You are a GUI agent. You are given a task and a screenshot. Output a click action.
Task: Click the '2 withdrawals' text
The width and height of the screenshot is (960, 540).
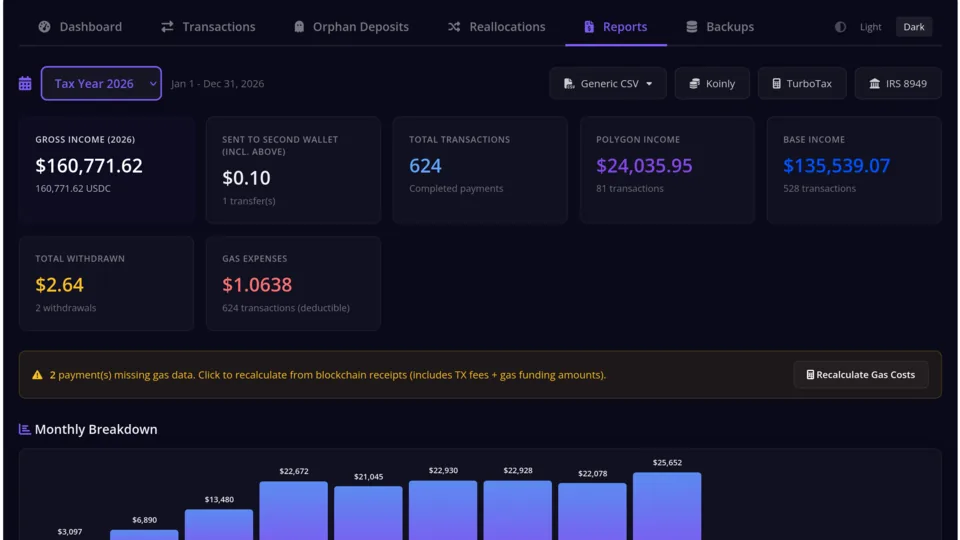66,308
